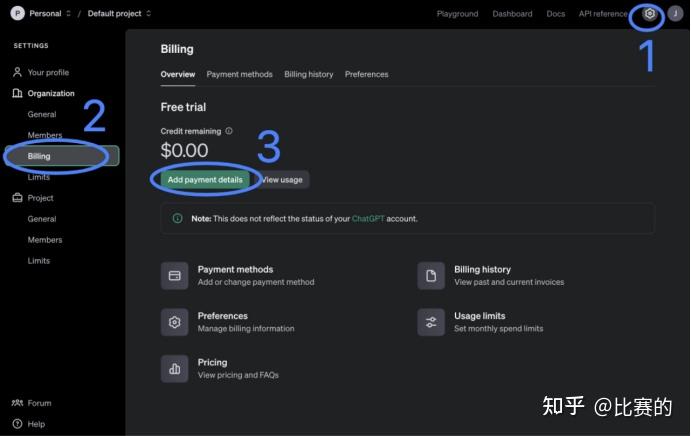Click the Credit remaining info icon
Image resolution: width=691 pixels, height=436 pixels.
[229, 130]
